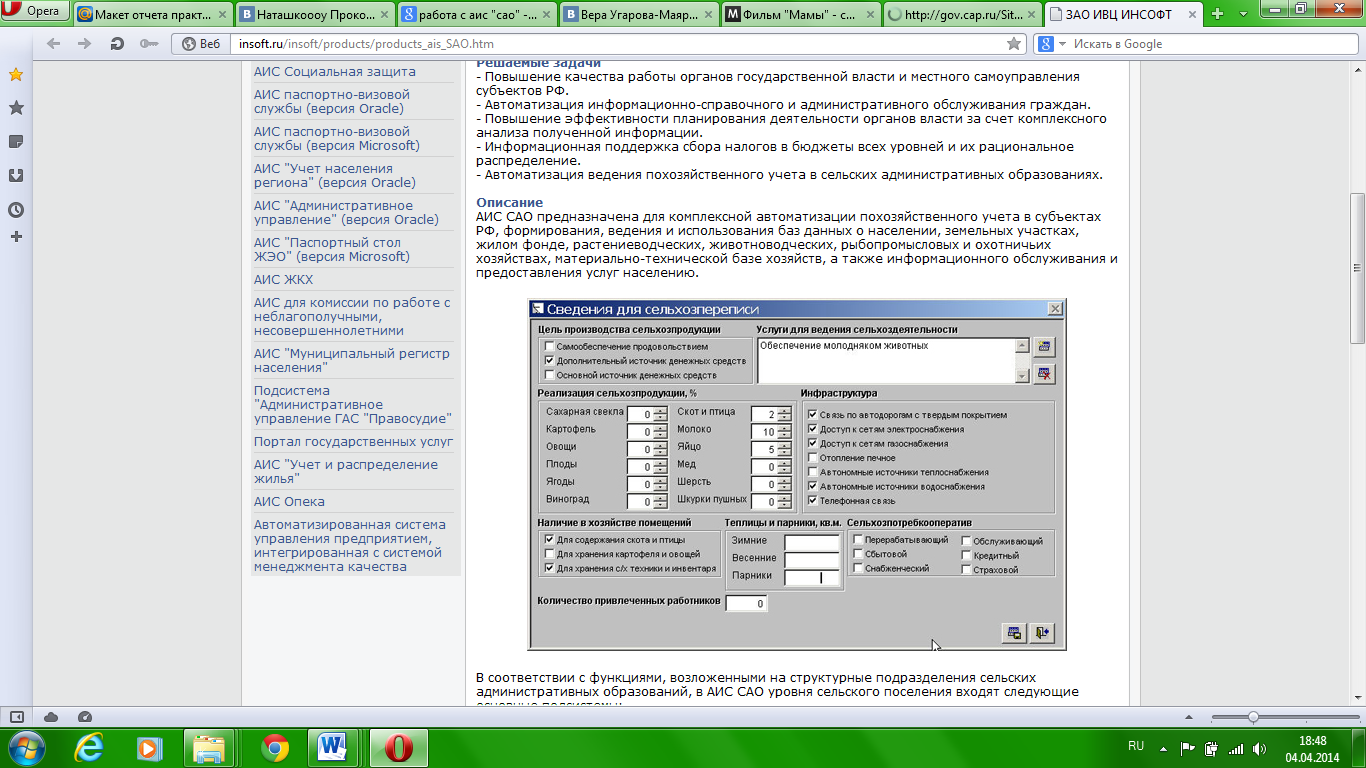Click the network signal tray icon
This screenshot has height=768, width=1366.
pyautogui.click(x=1235, y=748)
